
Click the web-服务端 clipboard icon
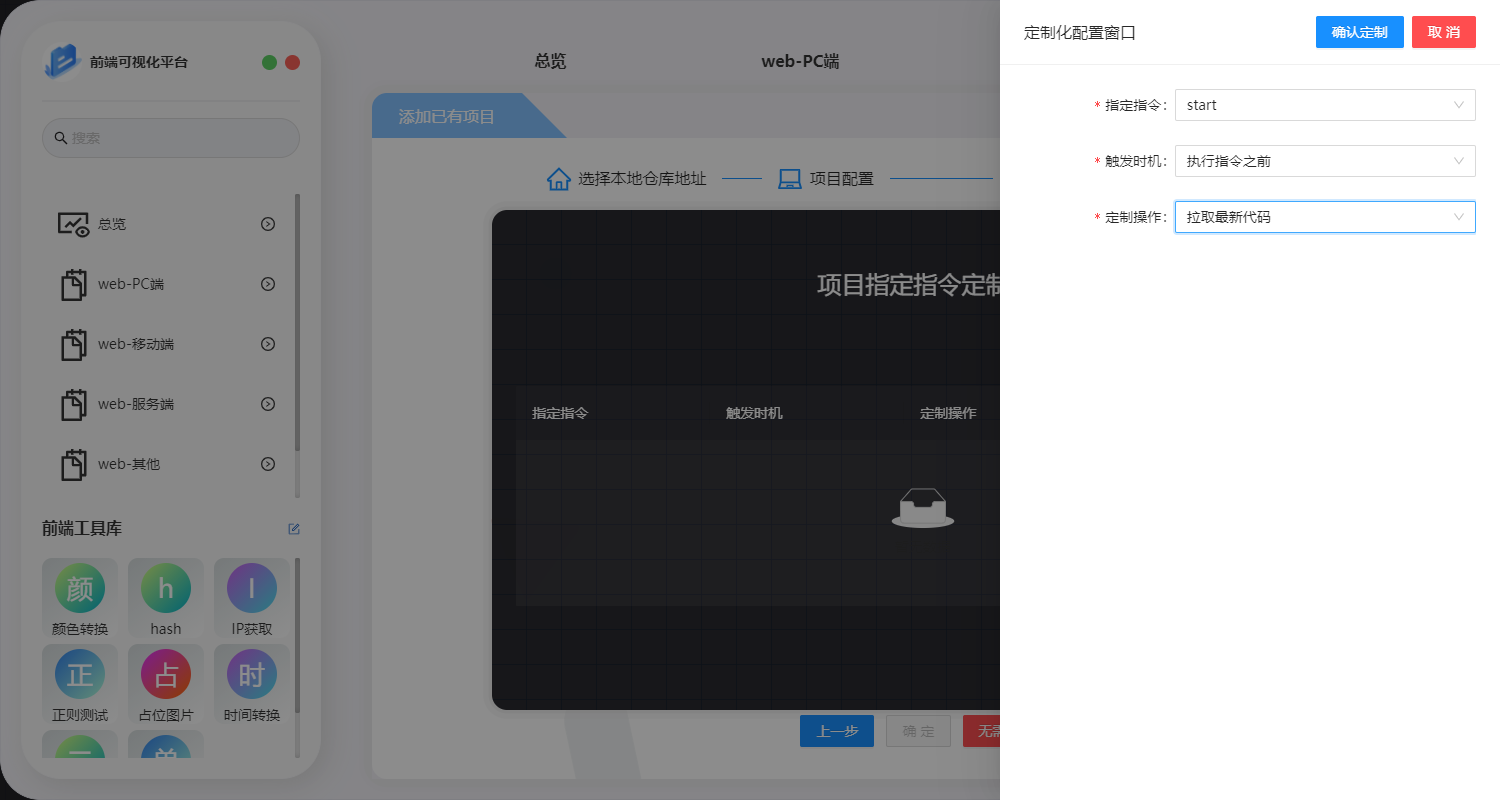(73, 404)
